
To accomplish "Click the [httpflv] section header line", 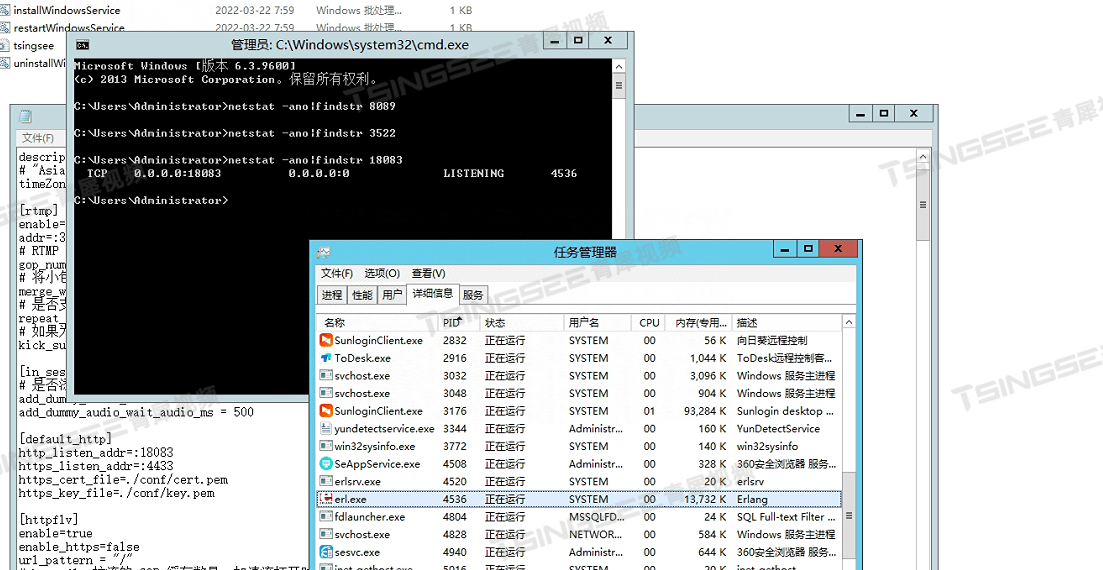I will click(x=49, y=520).
